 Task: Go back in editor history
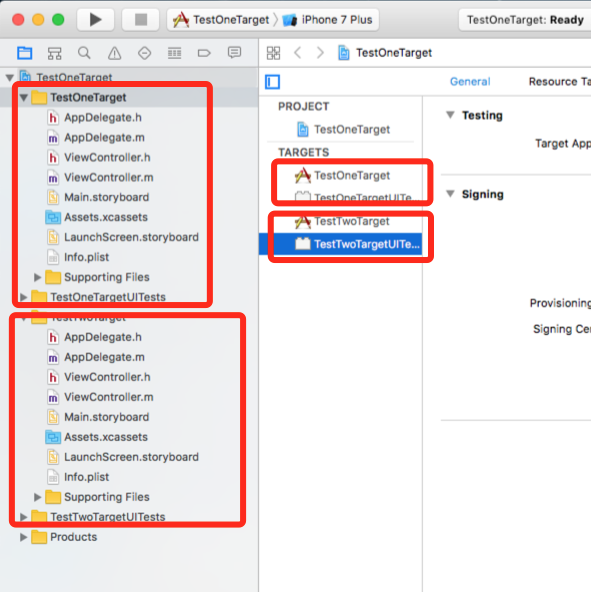point(298,53)
